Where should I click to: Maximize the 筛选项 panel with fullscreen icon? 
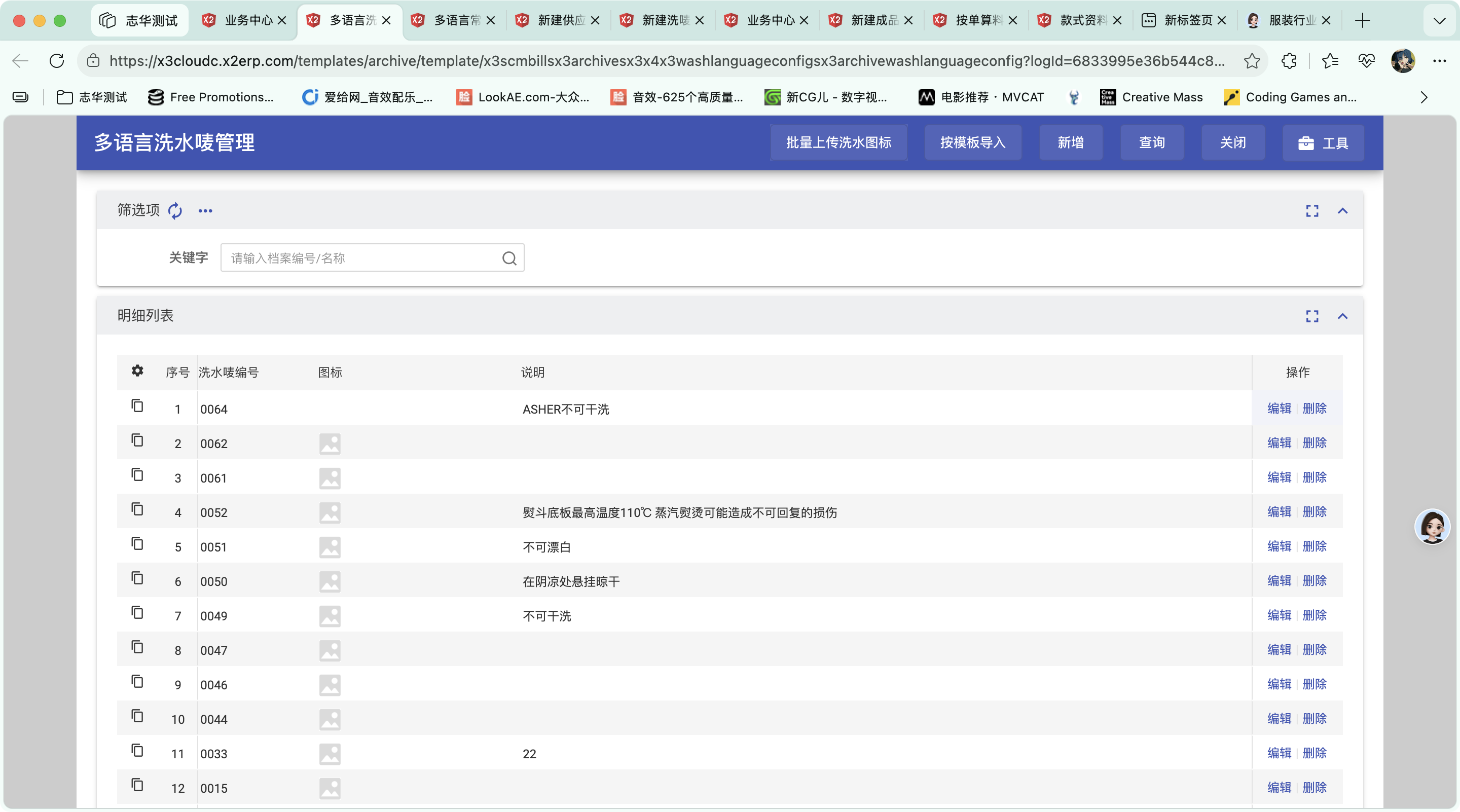tap(1312, 211)
